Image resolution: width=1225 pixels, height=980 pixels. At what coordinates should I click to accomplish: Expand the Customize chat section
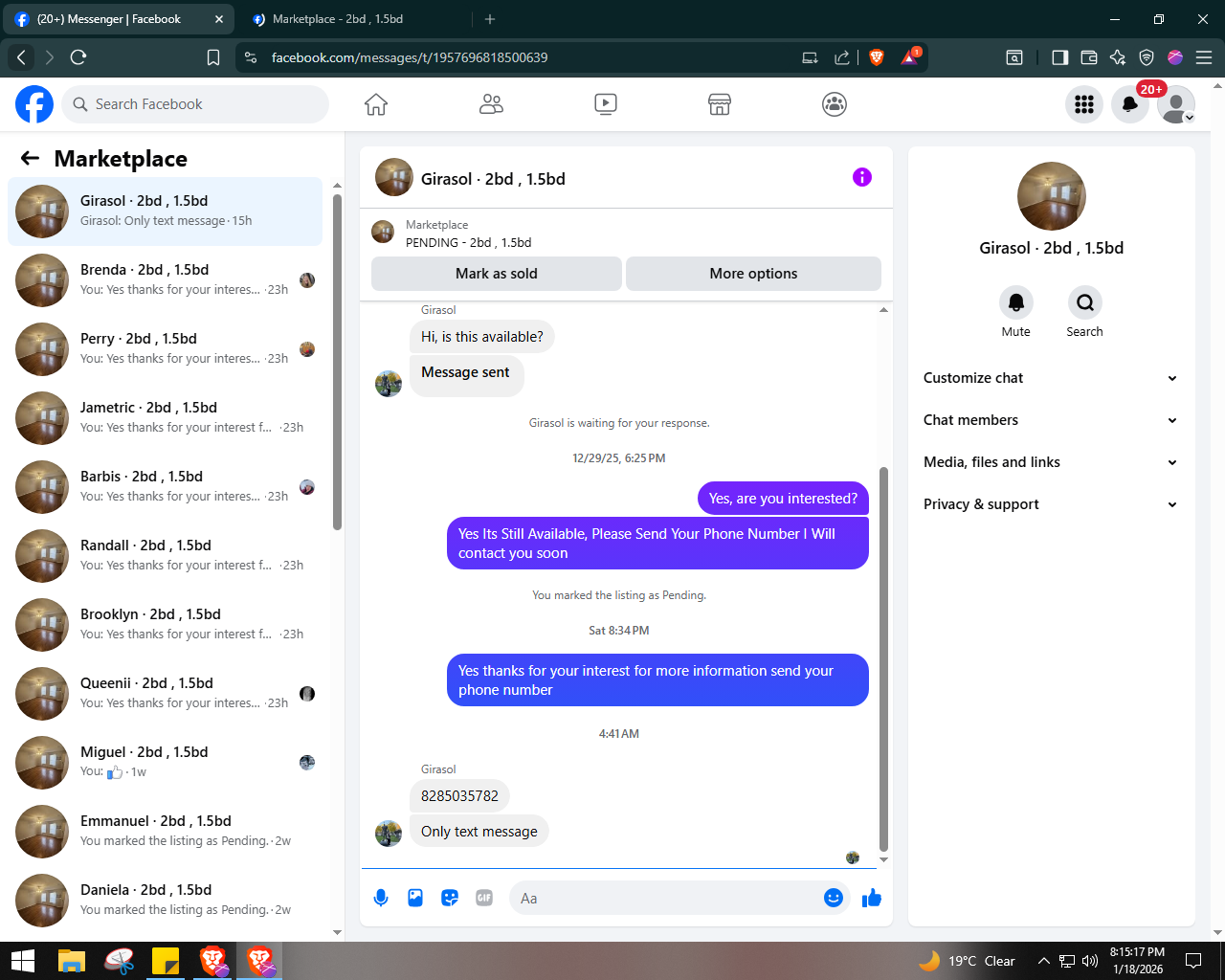(x=1051, y=378)
